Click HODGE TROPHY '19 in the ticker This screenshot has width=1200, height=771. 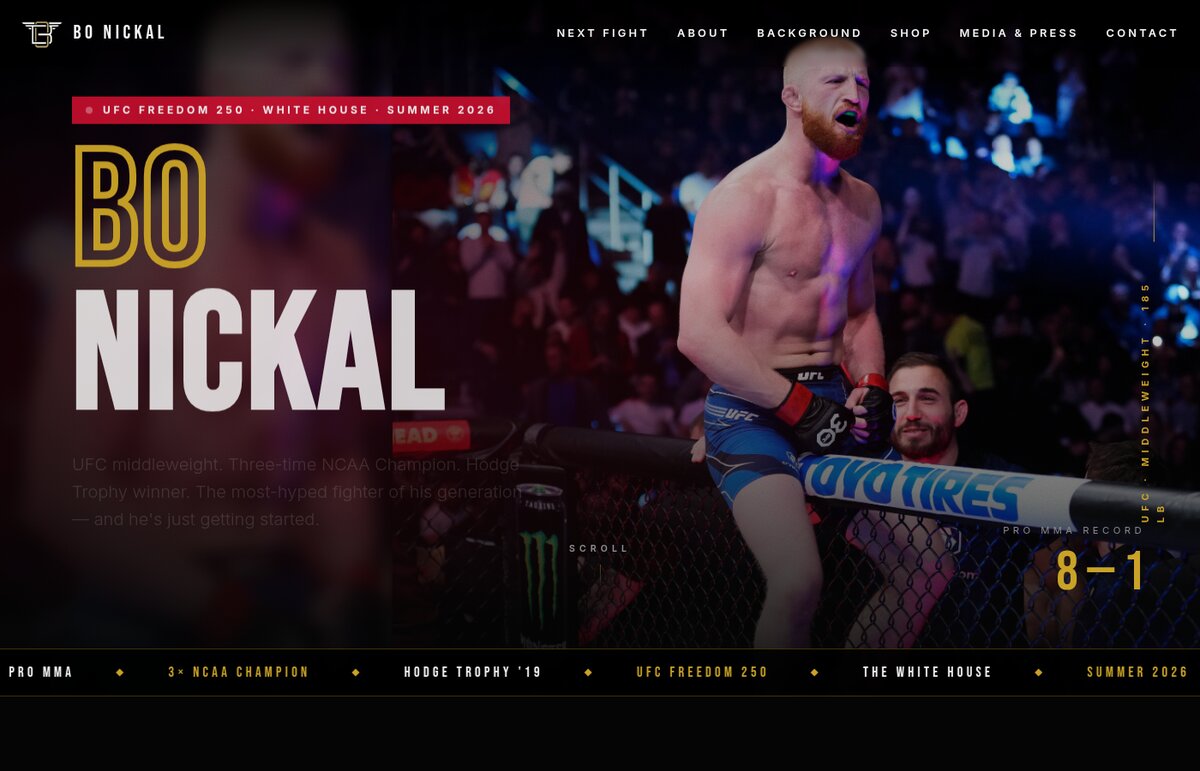click(473, 672)
